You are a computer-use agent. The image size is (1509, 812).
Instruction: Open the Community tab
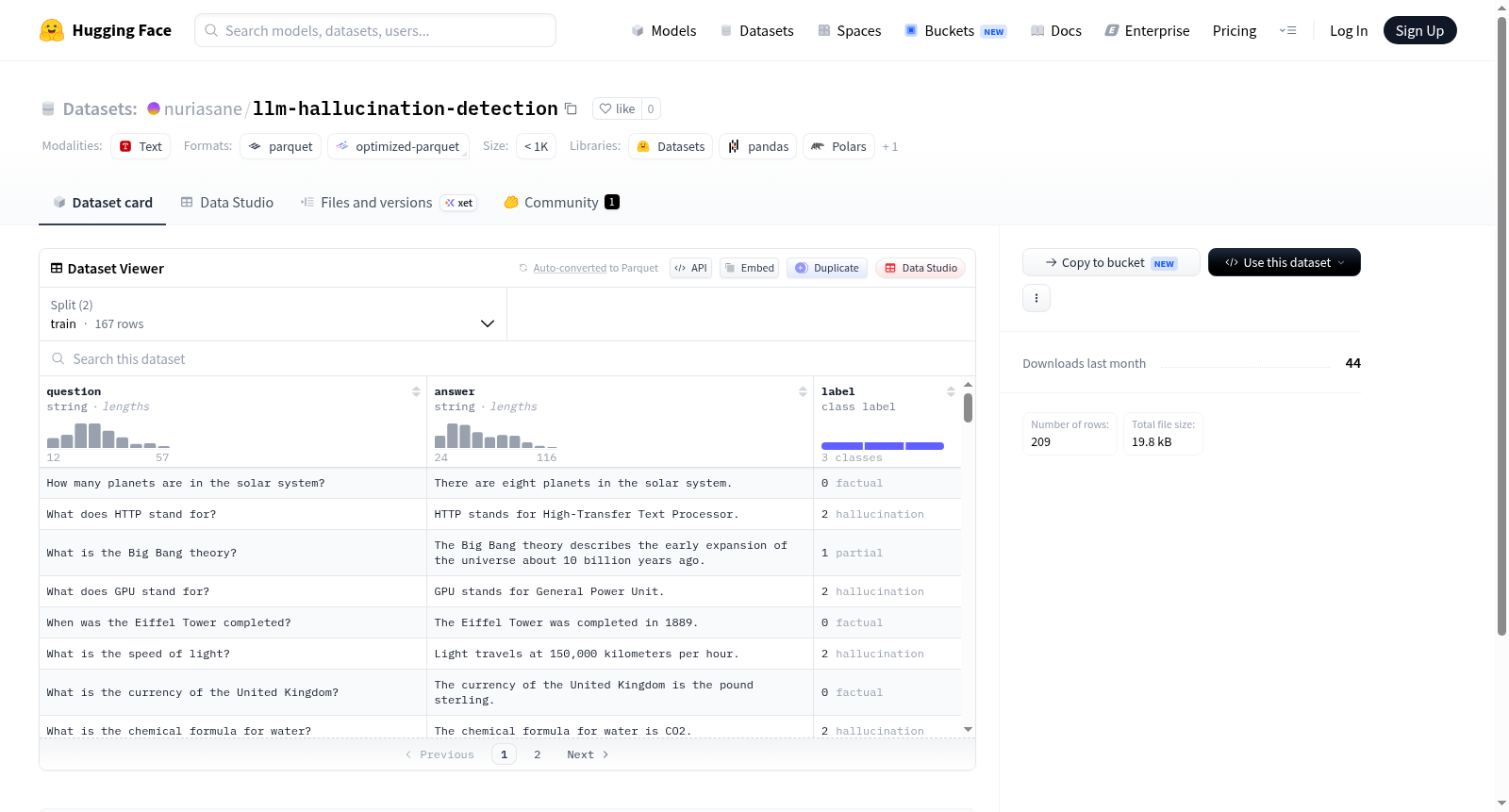tap(562, 202)
